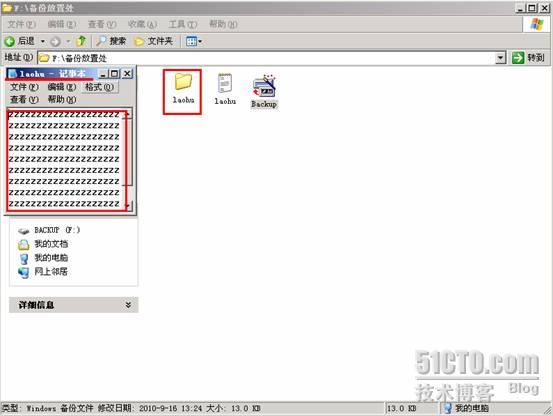The image size is (553, 416).
Task: Open Explorer Tools menu
Action: pos(182,24)
